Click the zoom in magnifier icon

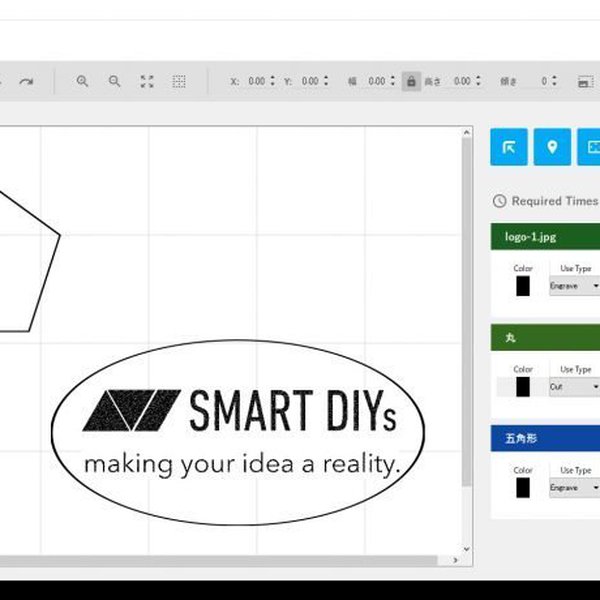pyautogui.click(x=83, y=82)
